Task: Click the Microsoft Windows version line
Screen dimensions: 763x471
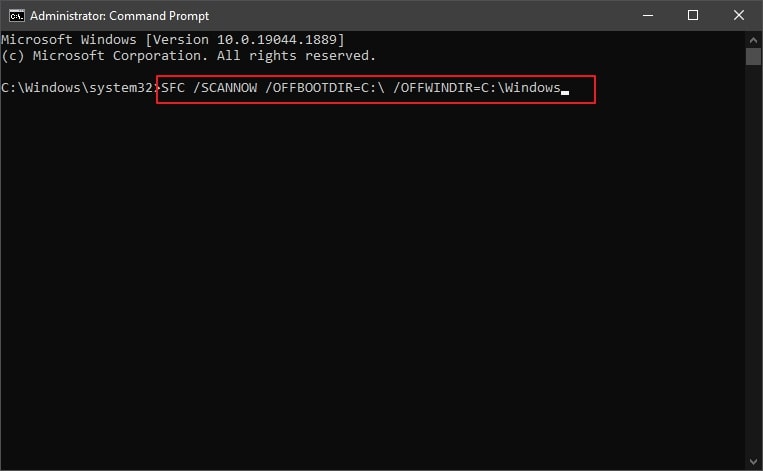Action: coord(173,40)
